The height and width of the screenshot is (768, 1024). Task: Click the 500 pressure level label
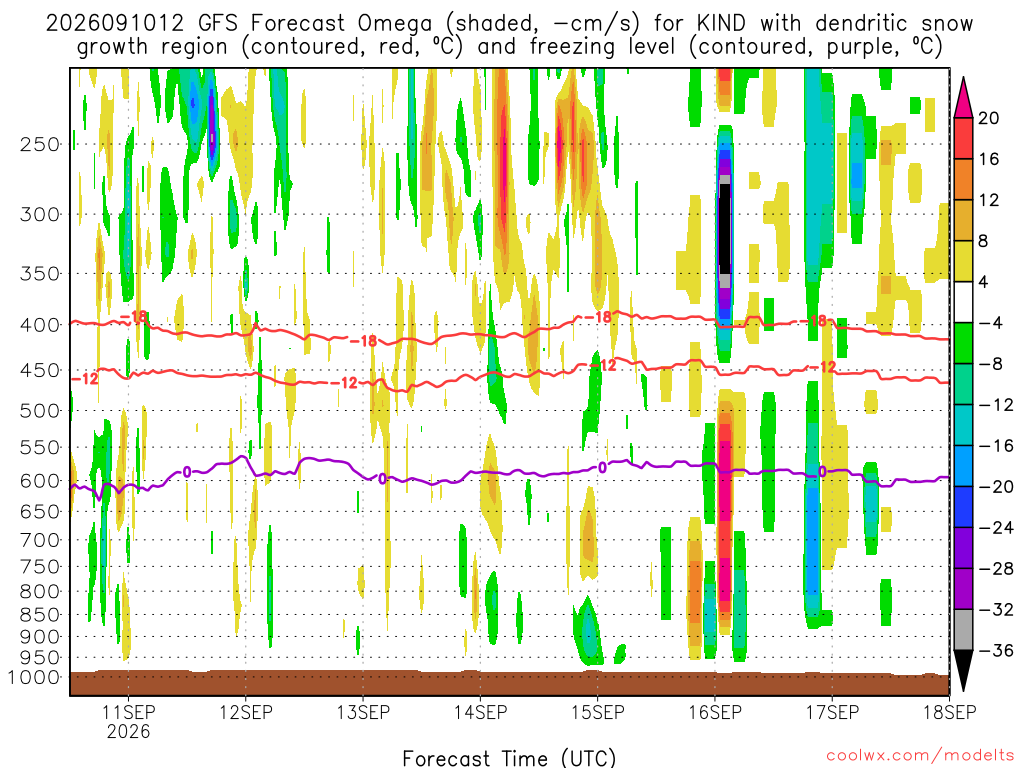click(40, 411)
